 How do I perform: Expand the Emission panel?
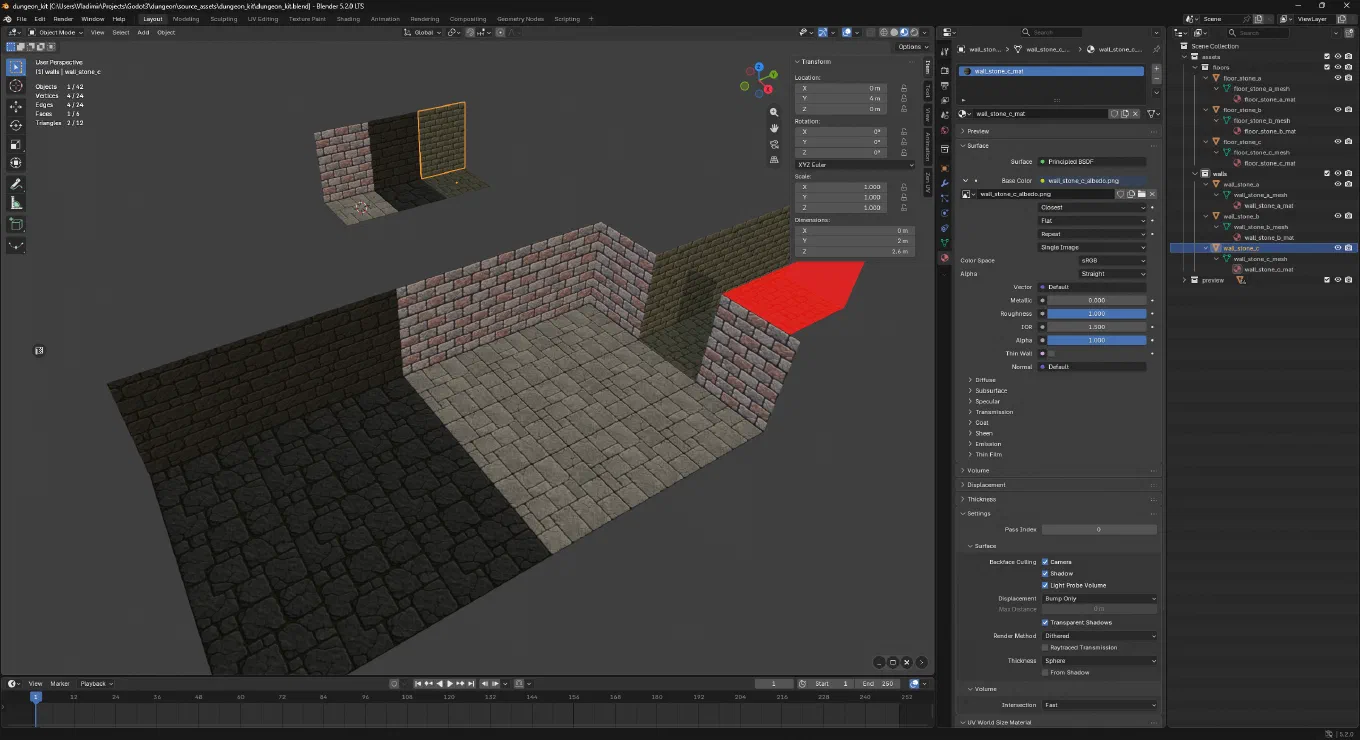987,444
